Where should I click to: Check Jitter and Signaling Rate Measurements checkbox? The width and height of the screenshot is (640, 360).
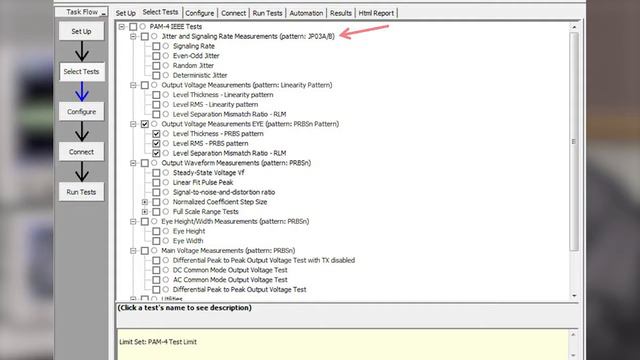(x=144, y=36)
